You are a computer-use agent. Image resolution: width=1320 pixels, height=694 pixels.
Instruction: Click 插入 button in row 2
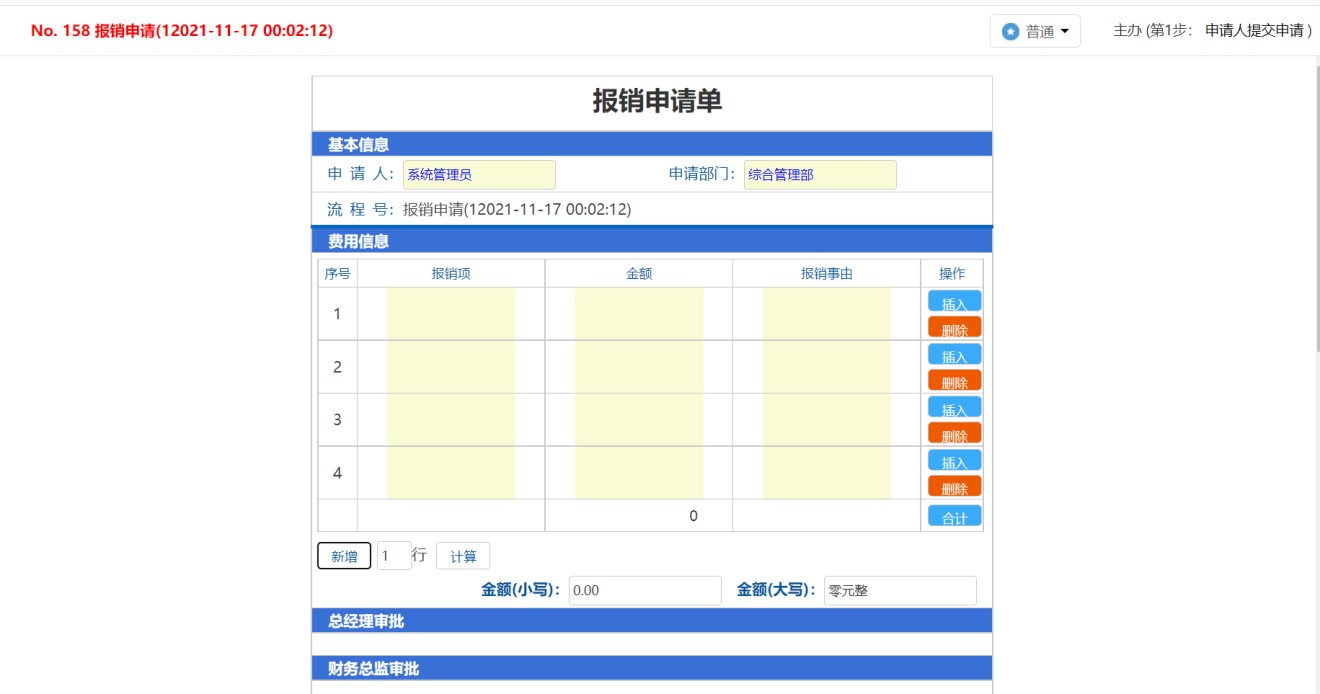955,354
